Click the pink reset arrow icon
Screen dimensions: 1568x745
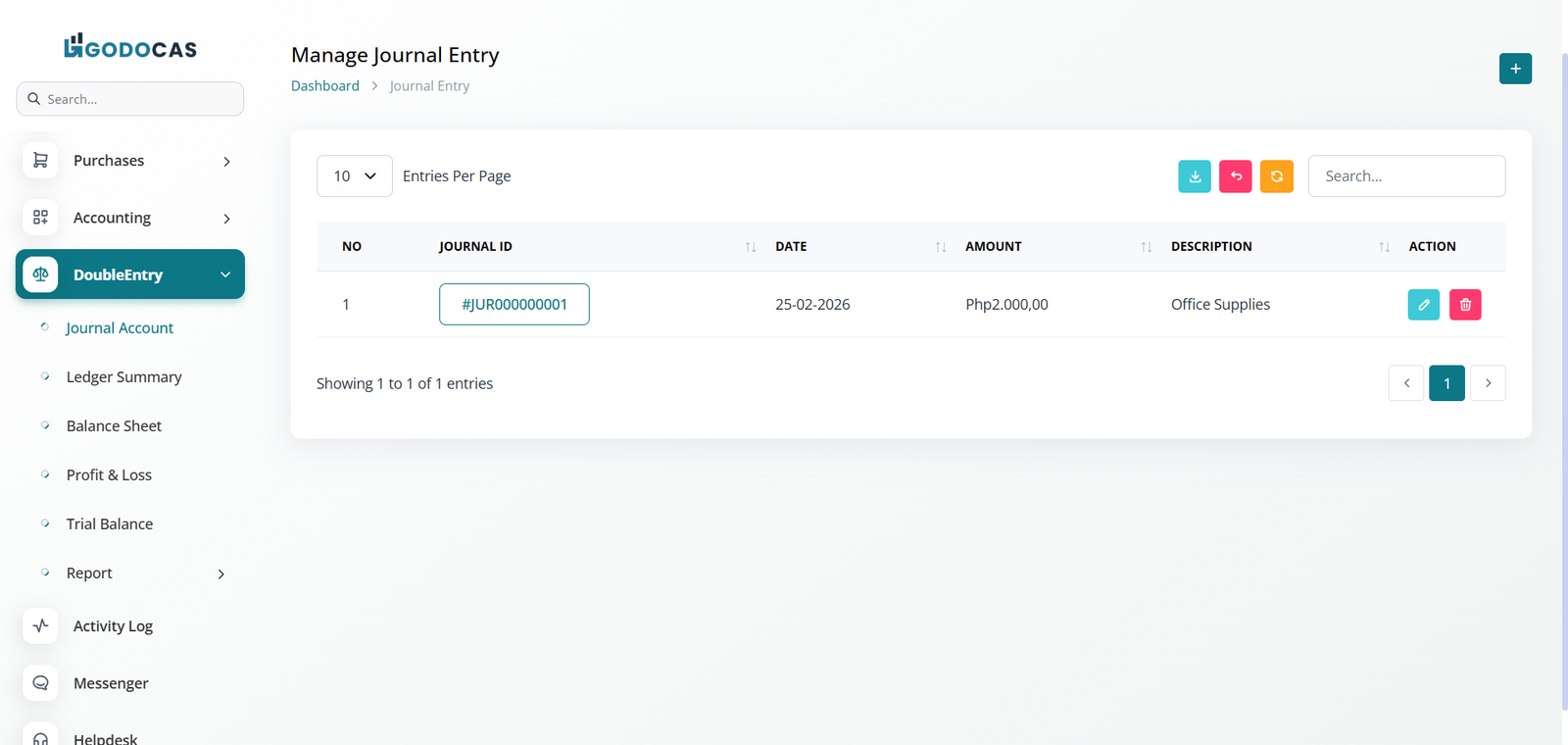[1236, 176]
